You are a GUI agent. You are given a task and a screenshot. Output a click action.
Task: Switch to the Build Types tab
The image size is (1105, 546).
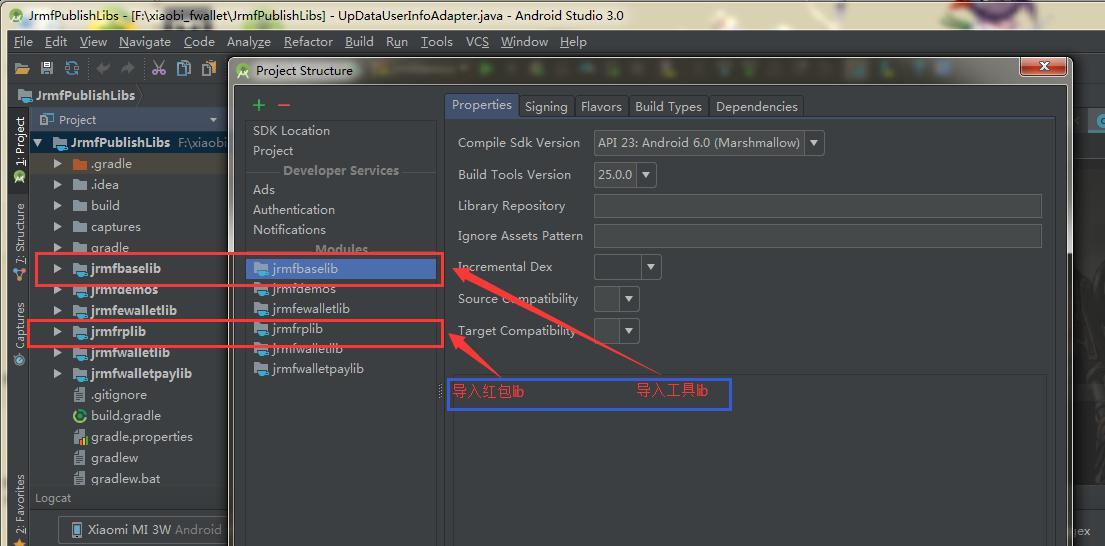(x=668, y=106)
